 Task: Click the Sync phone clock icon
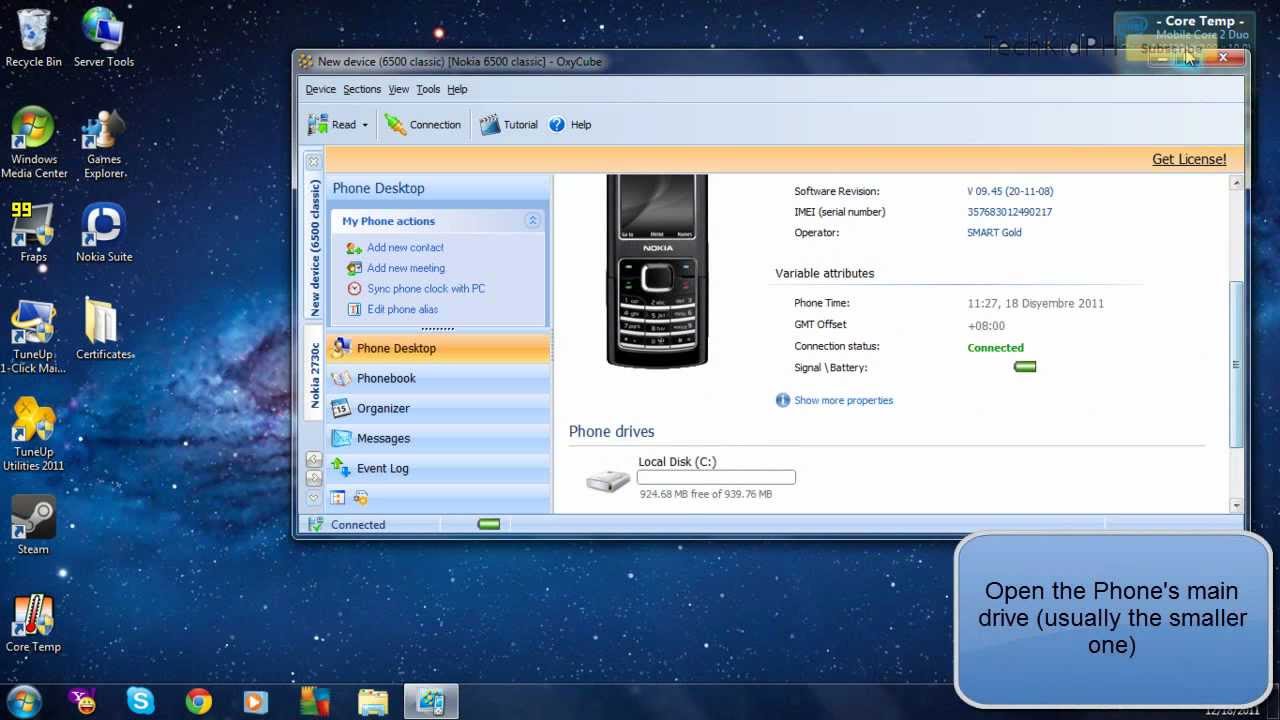click(x=354, y=289)
